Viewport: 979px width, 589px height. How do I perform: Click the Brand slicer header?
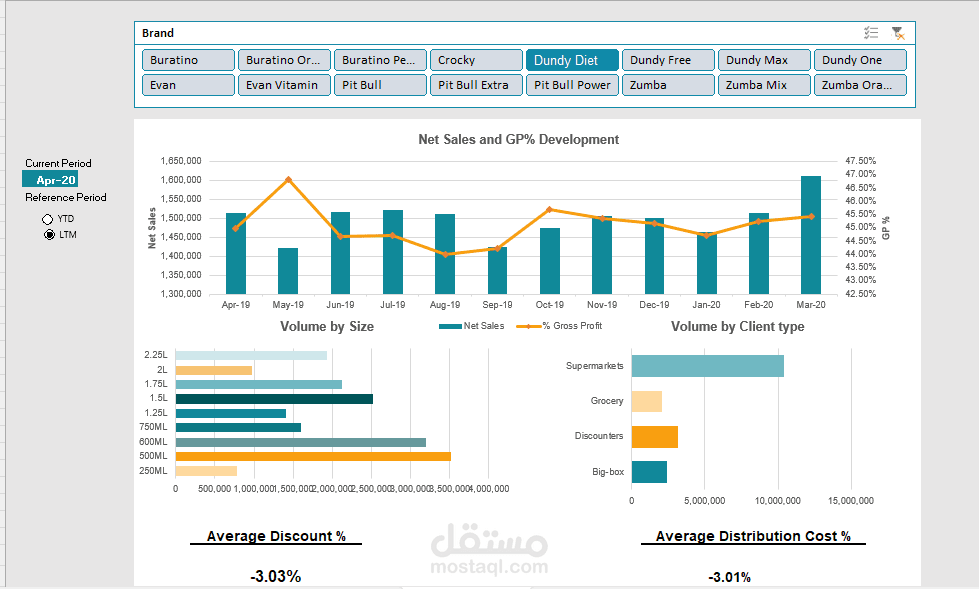(x=158, y=33)
